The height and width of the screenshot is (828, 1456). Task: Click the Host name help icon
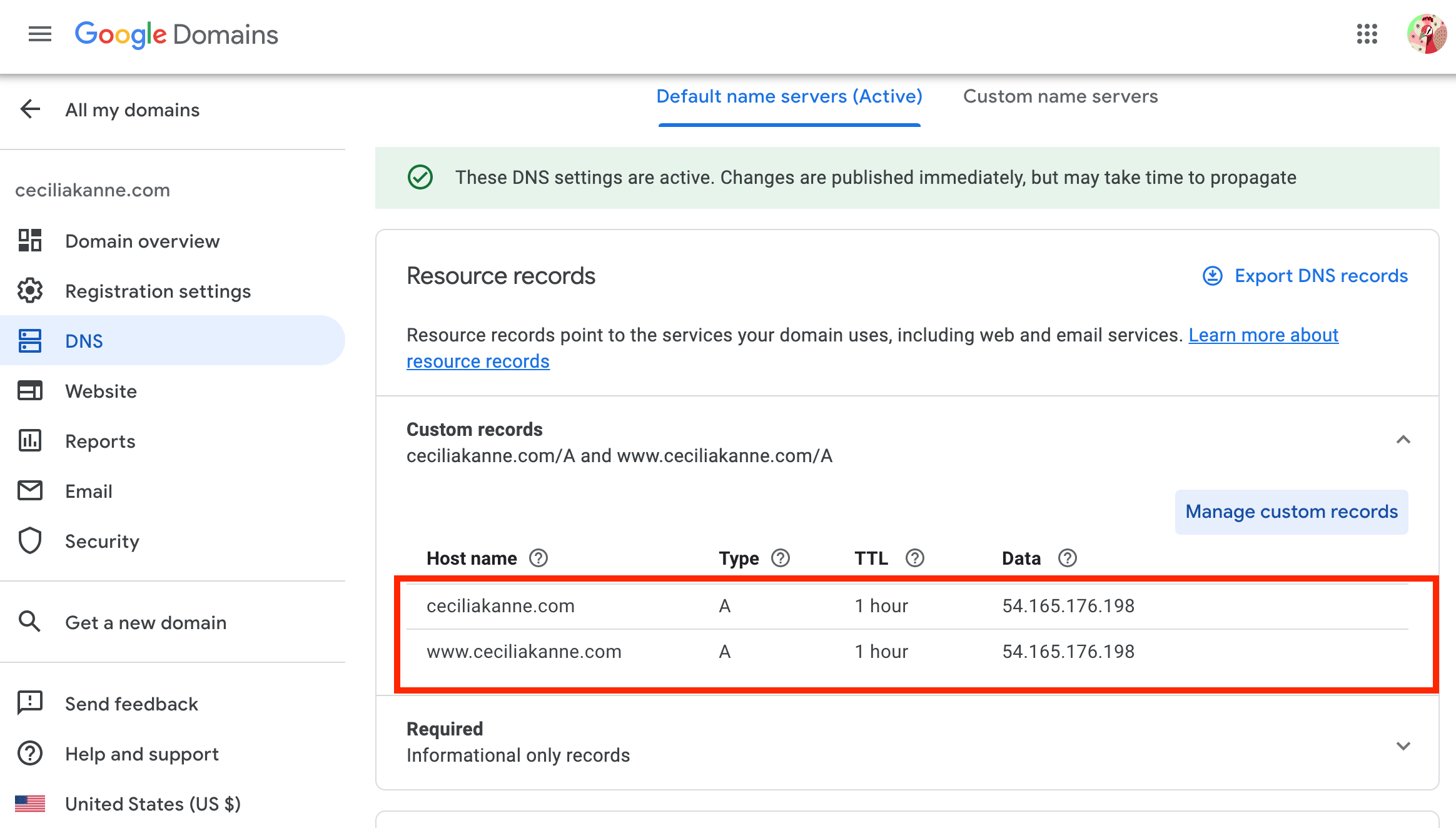(x=538, y=558)
